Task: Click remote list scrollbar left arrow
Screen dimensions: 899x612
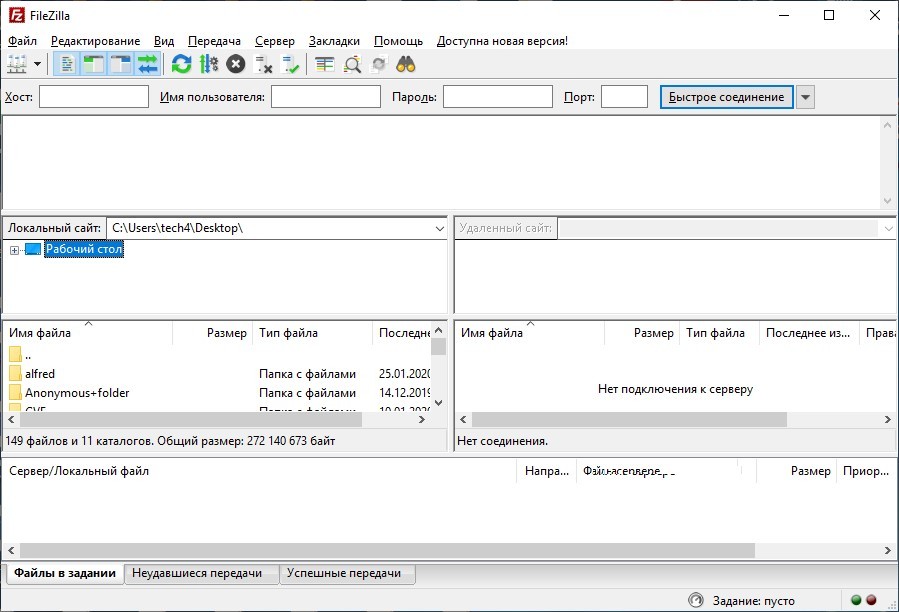Action: pos(463,420)
